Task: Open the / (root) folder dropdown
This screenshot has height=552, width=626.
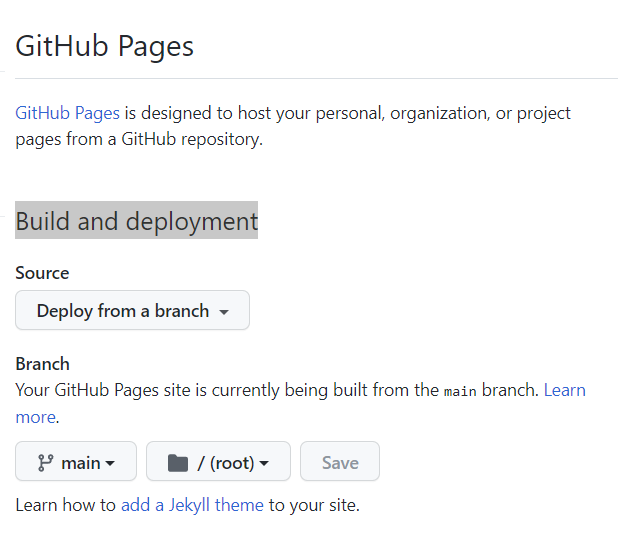Action: (218, 461)
